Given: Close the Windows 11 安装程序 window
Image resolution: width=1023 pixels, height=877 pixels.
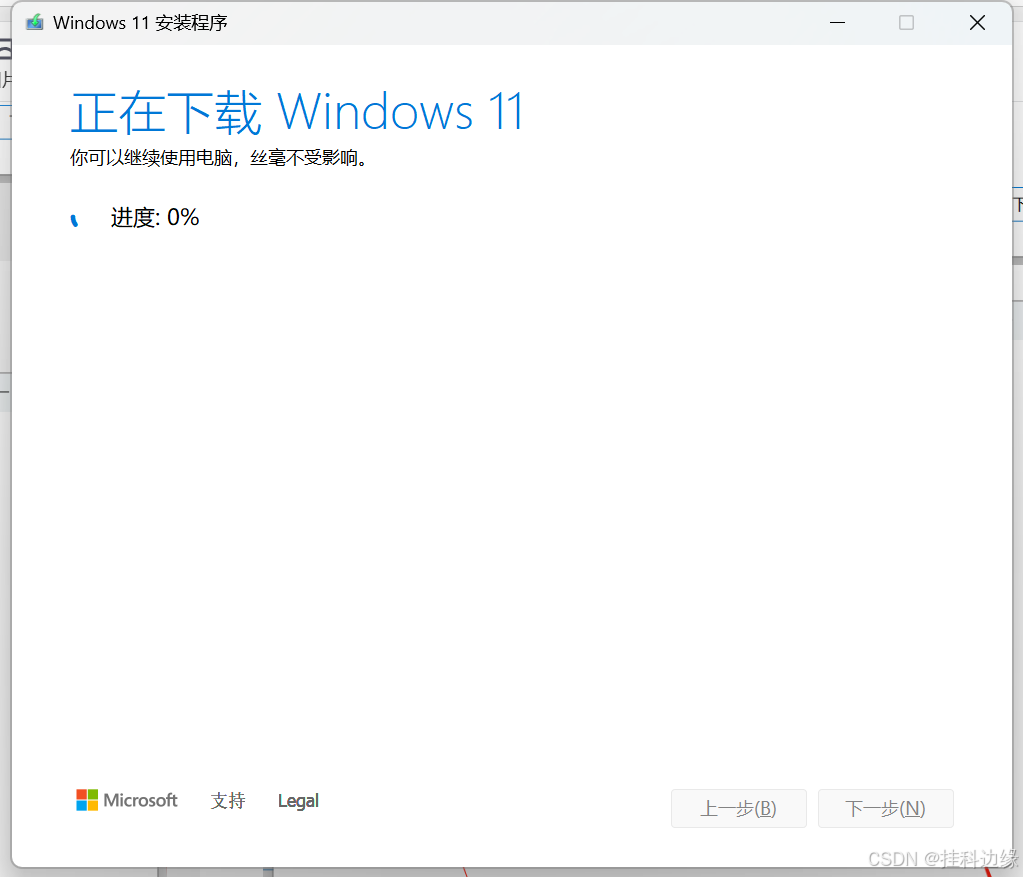Looking at the screenshot, I should (977, 23).
